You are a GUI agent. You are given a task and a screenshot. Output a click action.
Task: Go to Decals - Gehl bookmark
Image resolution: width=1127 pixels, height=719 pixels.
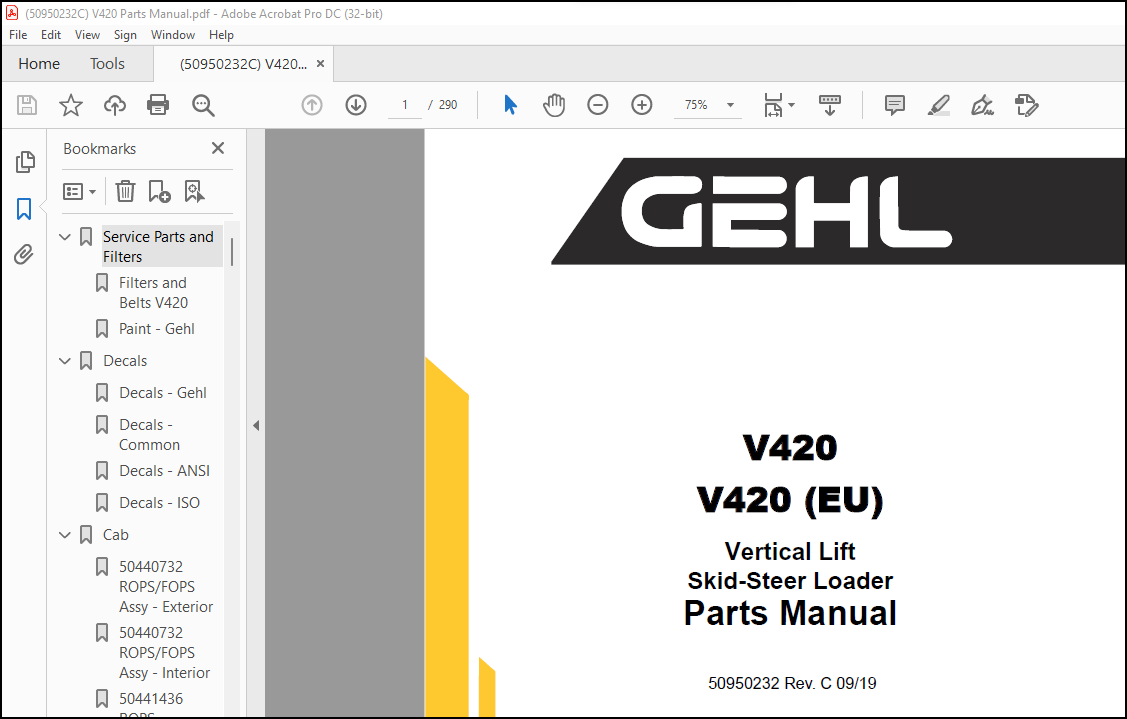(162, 393)
